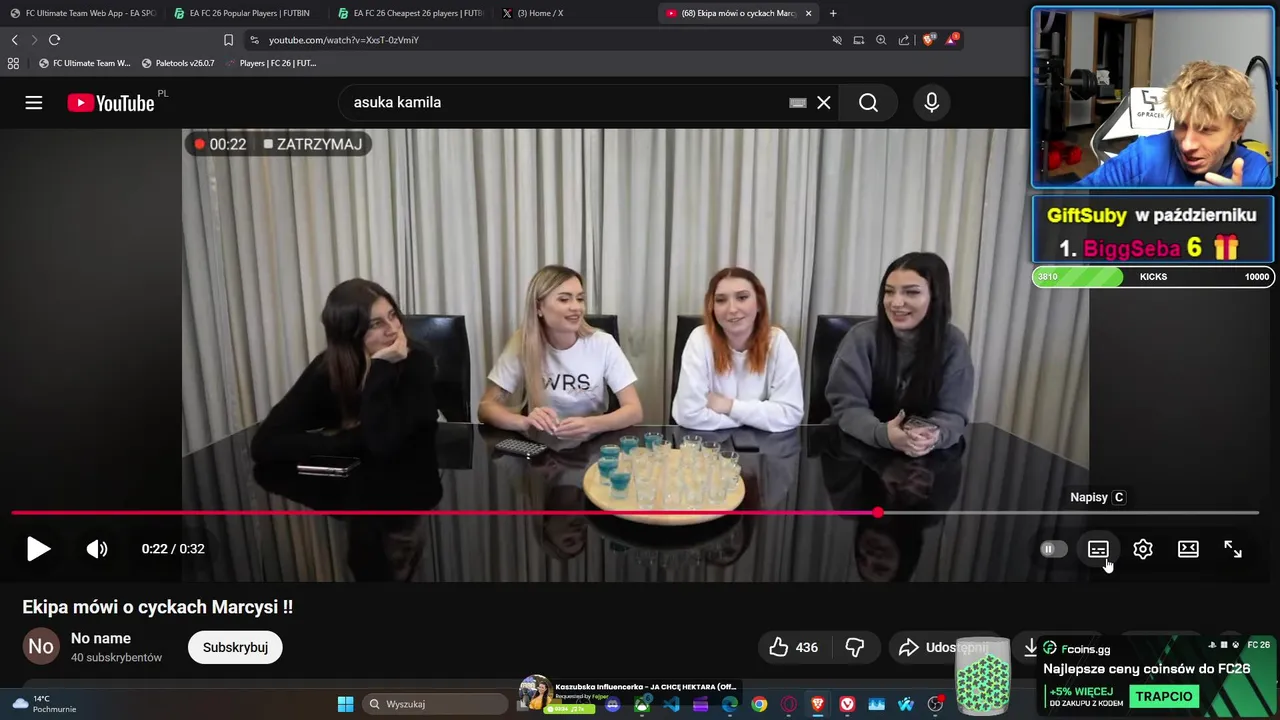Viewport: 1280px width, 720px height.
Task: Open Chrome from the taskbar
Action: tap(759, 704)
